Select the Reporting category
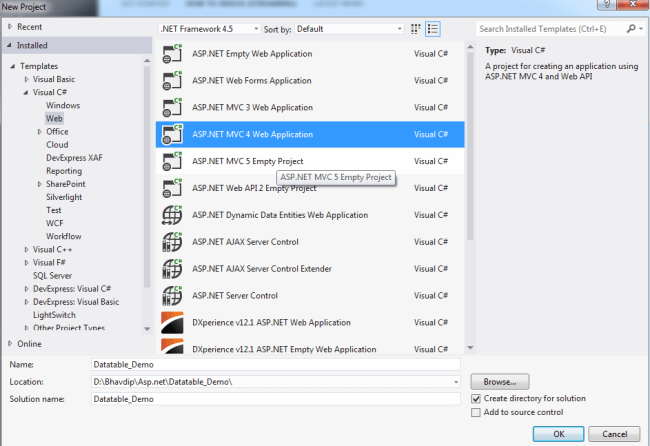650x446 pixels. pos(64,171)
